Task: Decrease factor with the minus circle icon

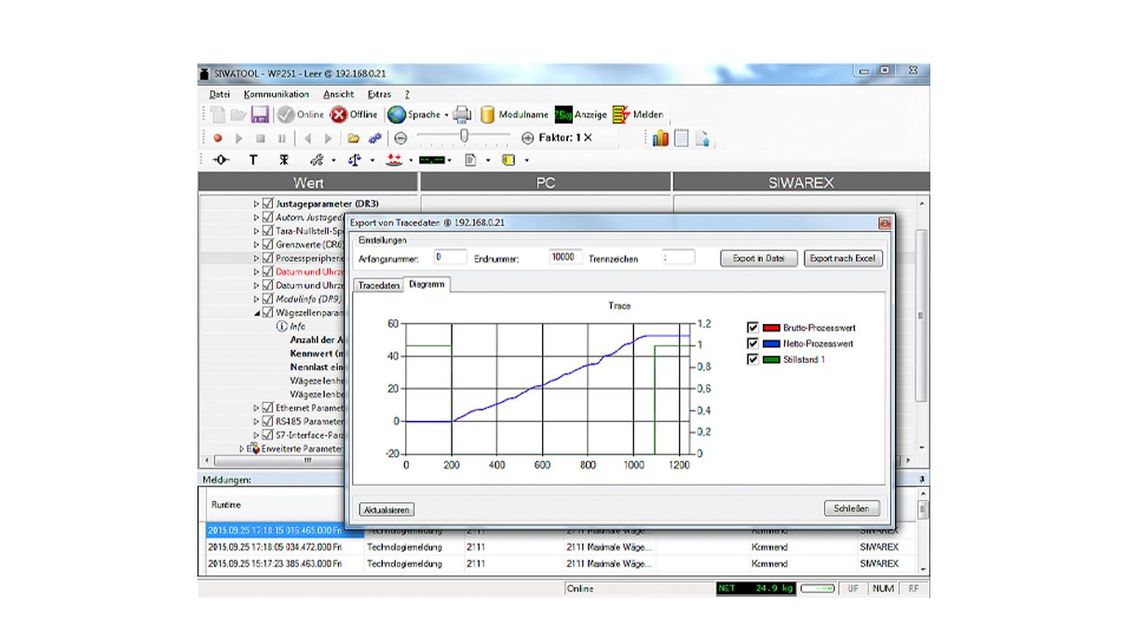Action: coord(400,138)
